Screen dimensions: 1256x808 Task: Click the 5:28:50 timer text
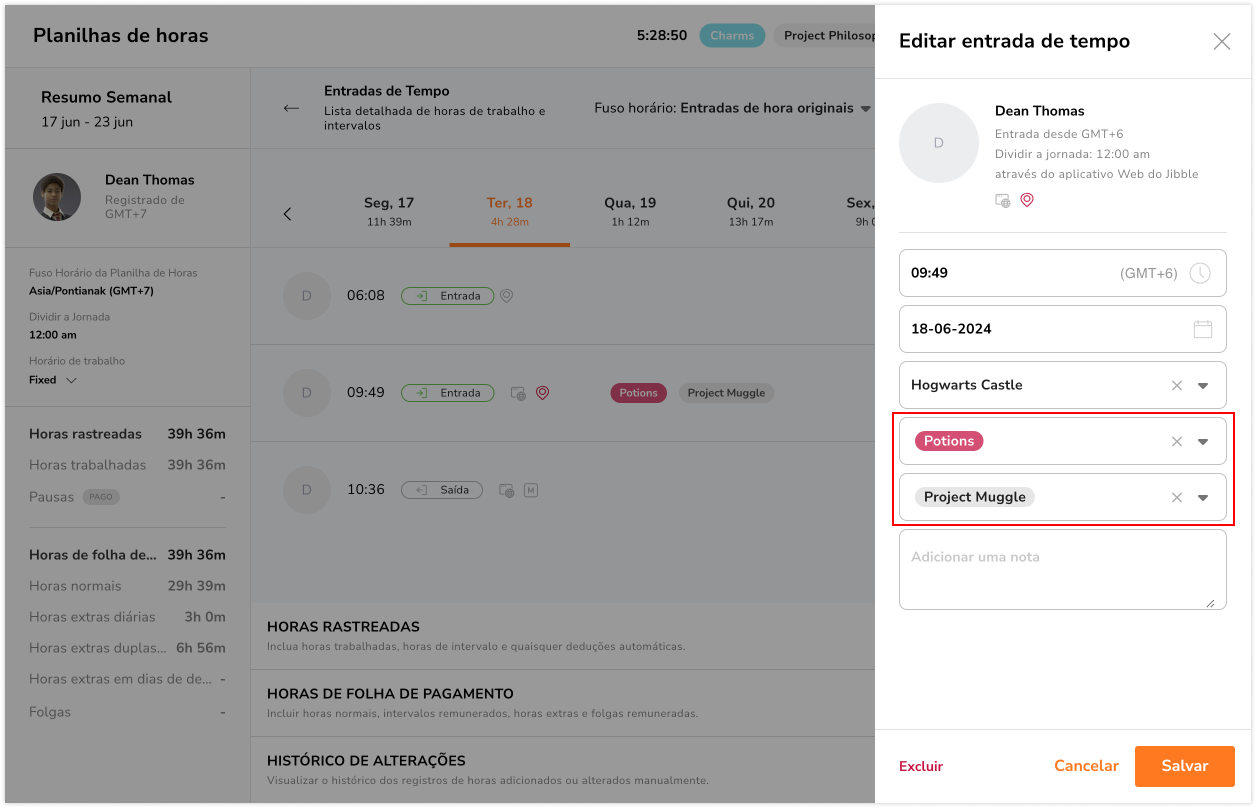pos(662,35)
